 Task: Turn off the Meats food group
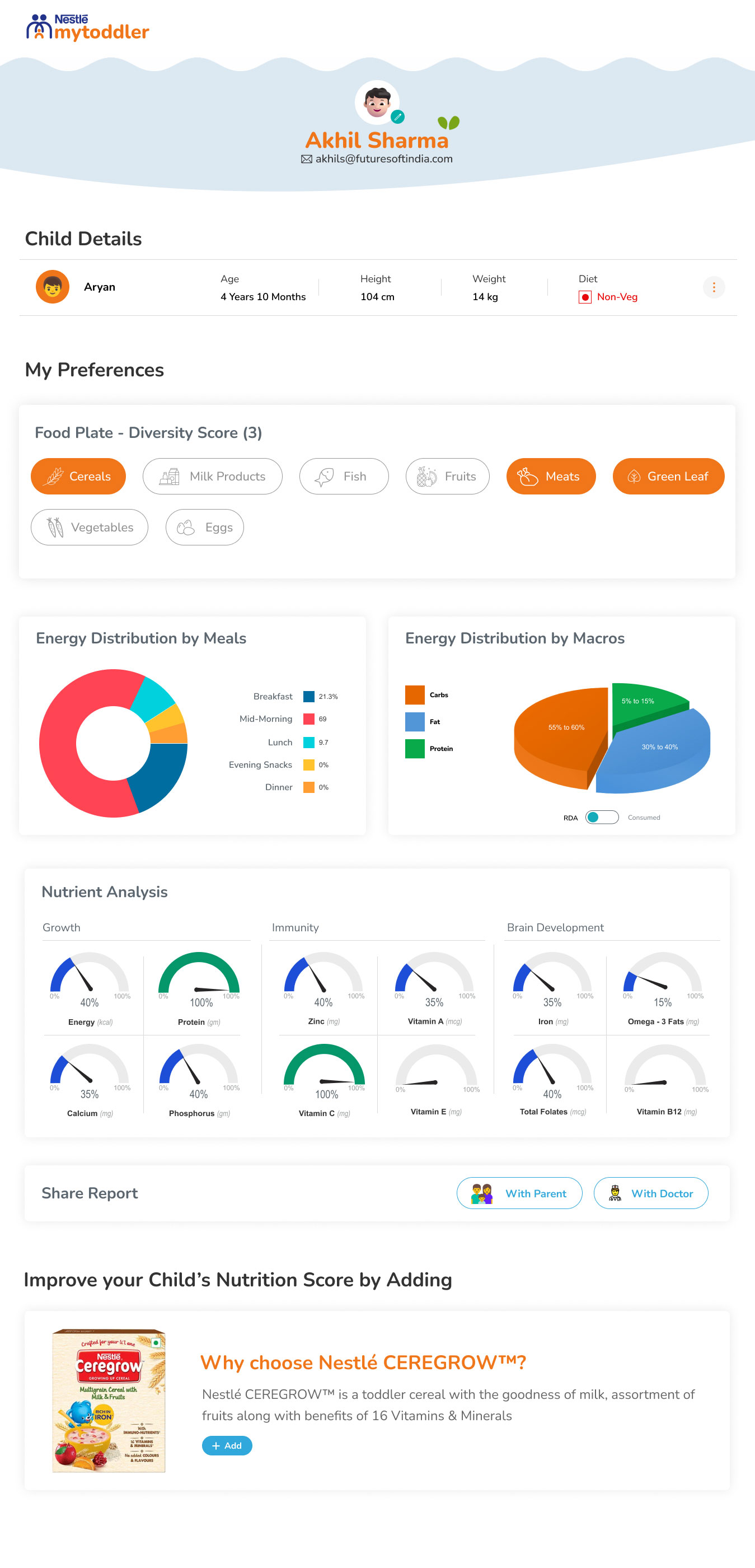(x=551, y=476)
